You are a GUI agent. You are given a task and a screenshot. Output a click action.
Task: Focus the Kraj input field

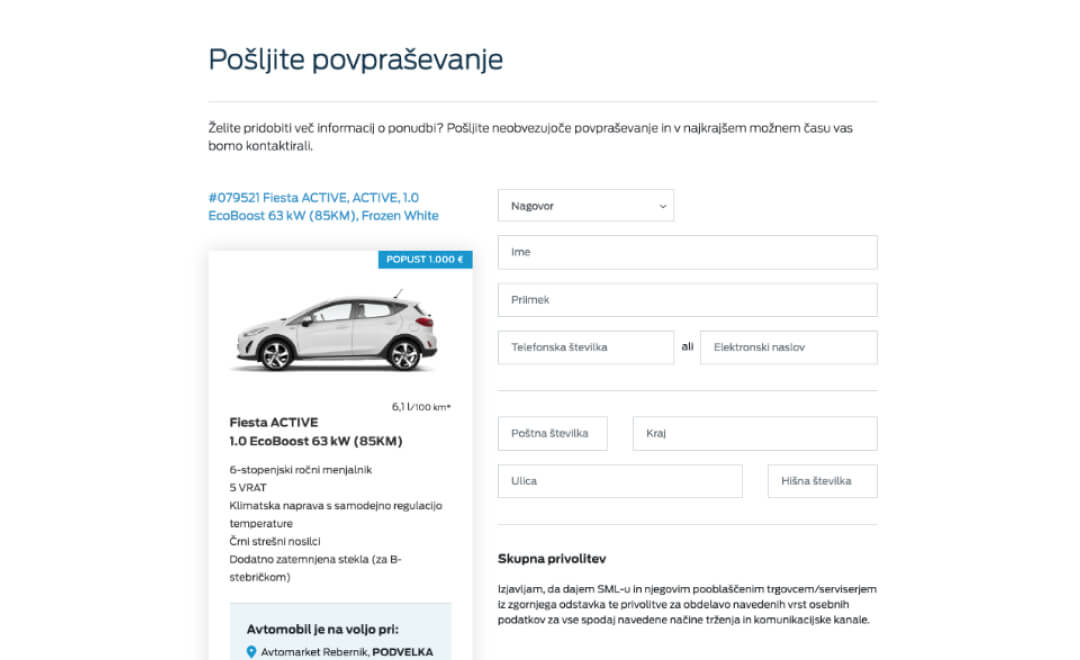pos(754,434)
